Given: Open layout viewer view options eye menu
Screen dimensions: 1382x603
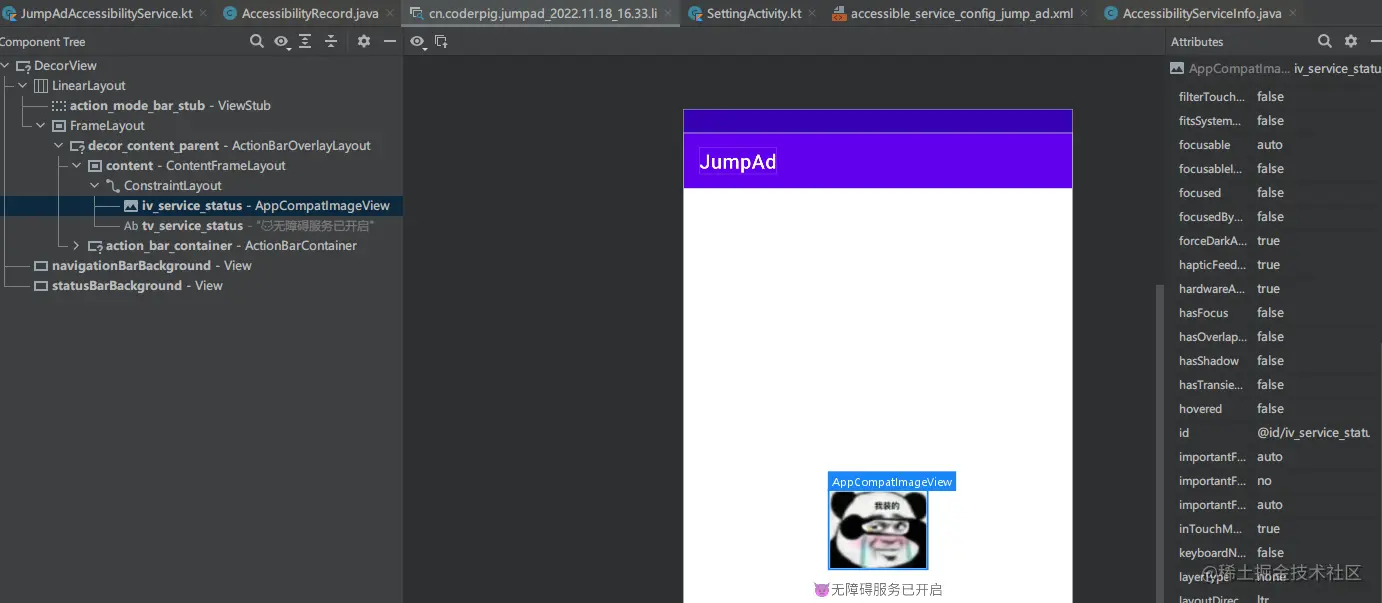Looking at the screenshot, I should pyautogui.click(x=418, y=41).
